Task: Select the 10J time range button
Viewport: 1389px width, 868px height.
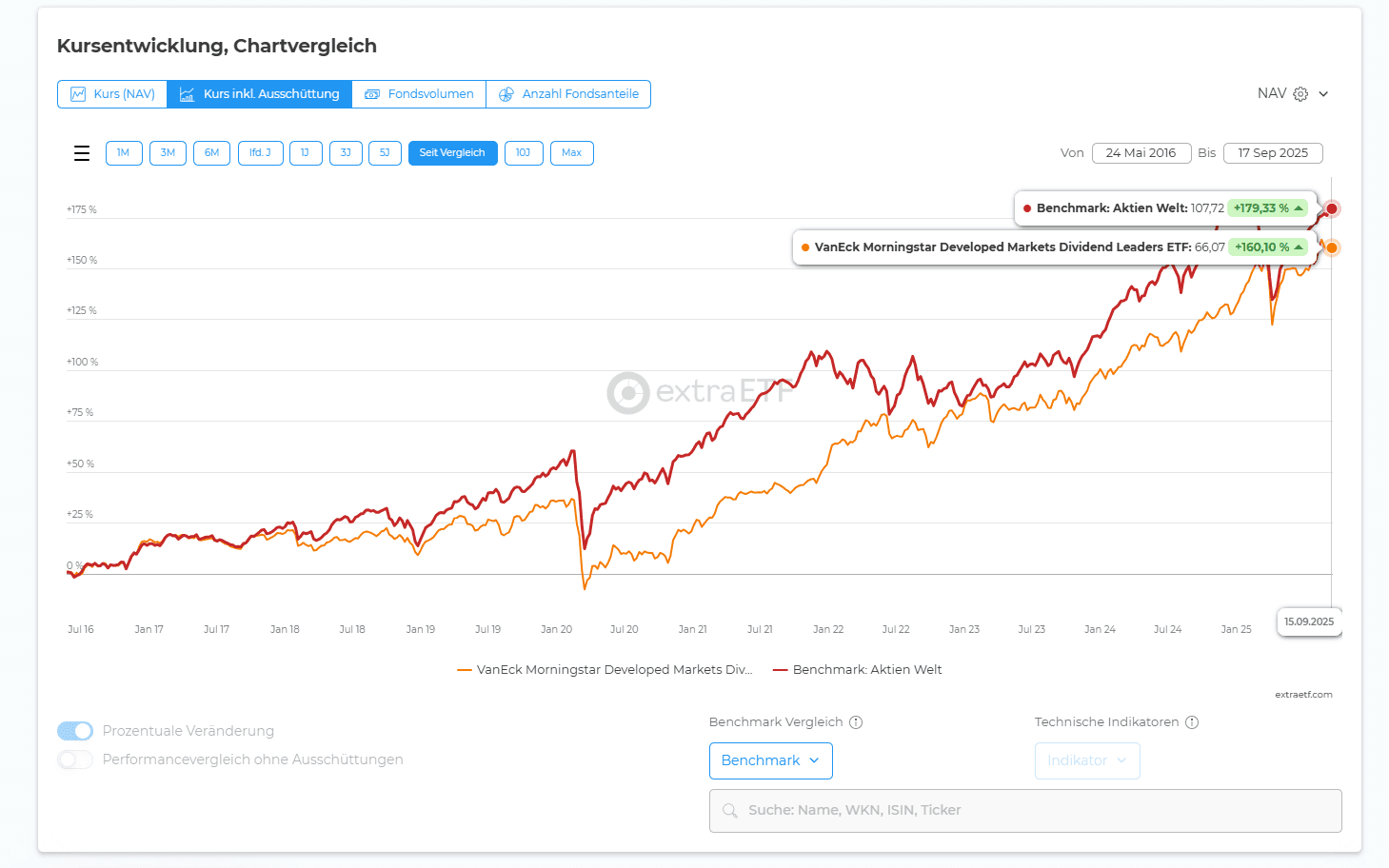Action: point(524,153)
